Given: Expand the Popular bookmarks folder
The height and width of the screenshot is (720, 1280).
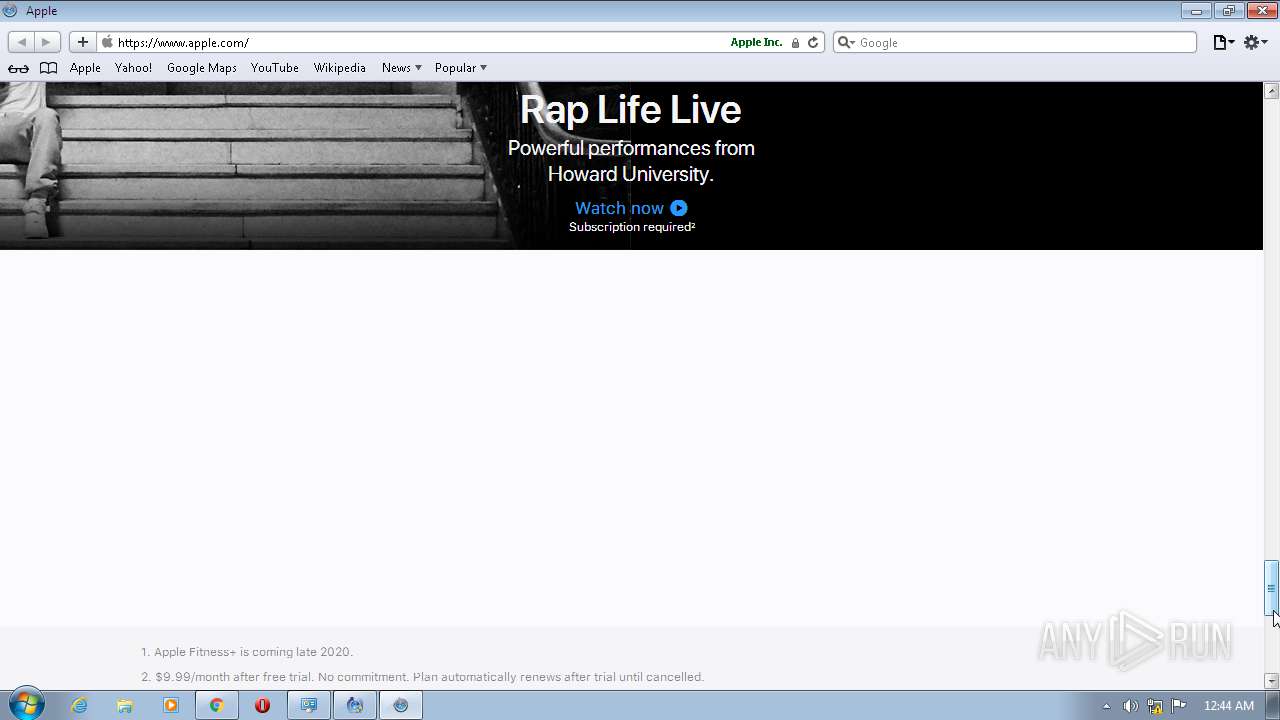Looking at the screenshot, I should pos(460,68).
